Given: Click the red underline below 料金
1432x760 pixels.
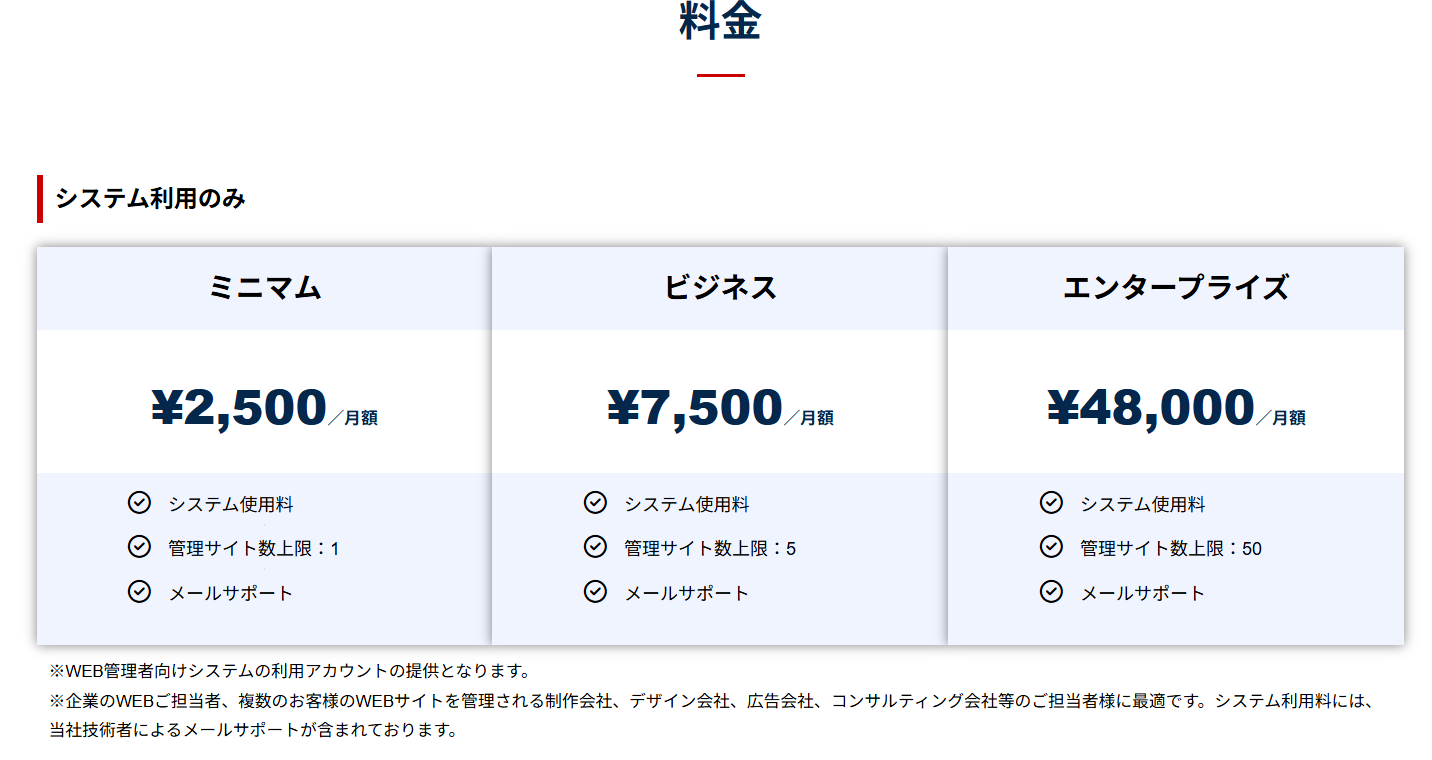Looking at the screenshot, I should pyautogui.click(x=720, y=75).
